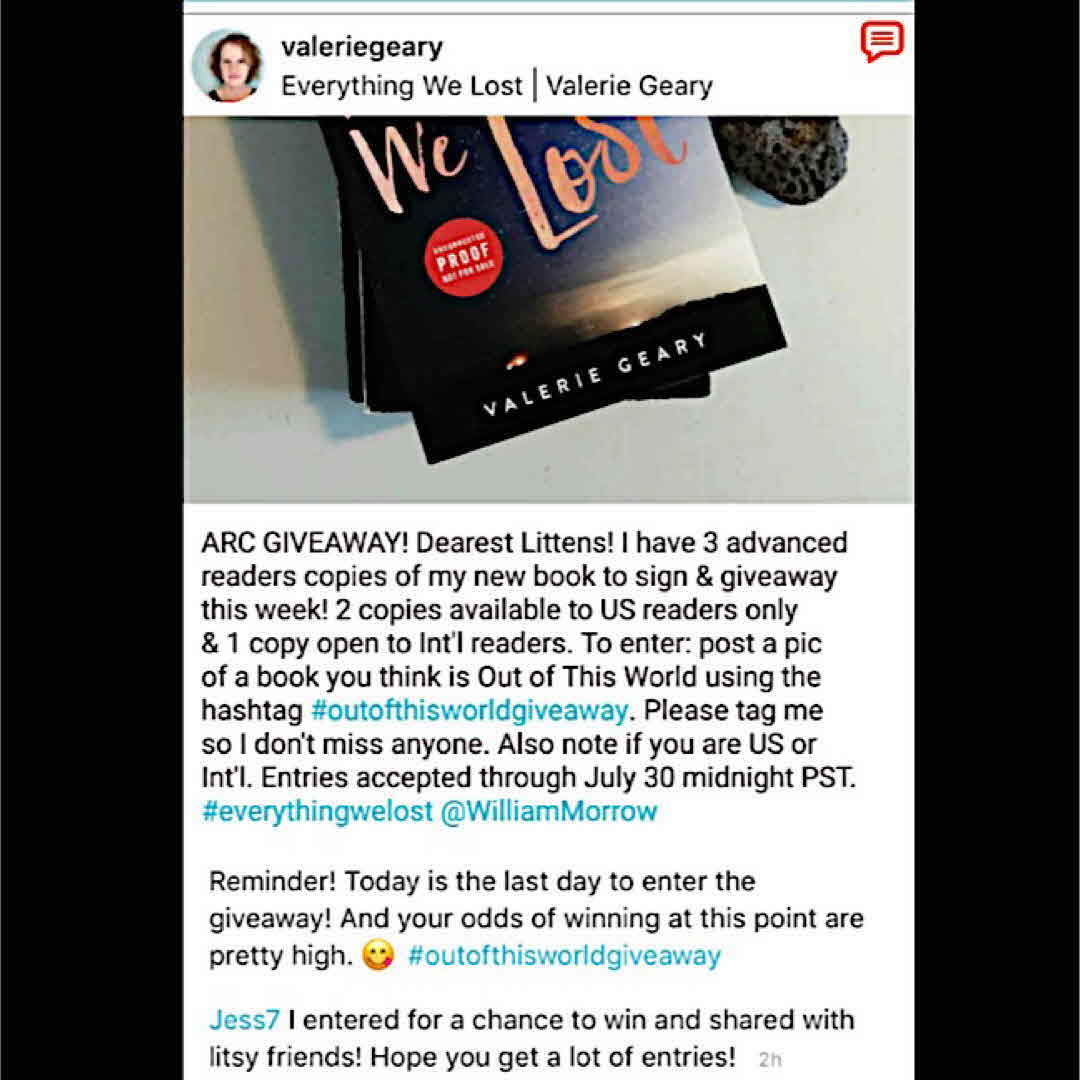This screenshot has height=1080, width=1080.
Task: Open the book cover photo
Action: click(x=548, y=309)
